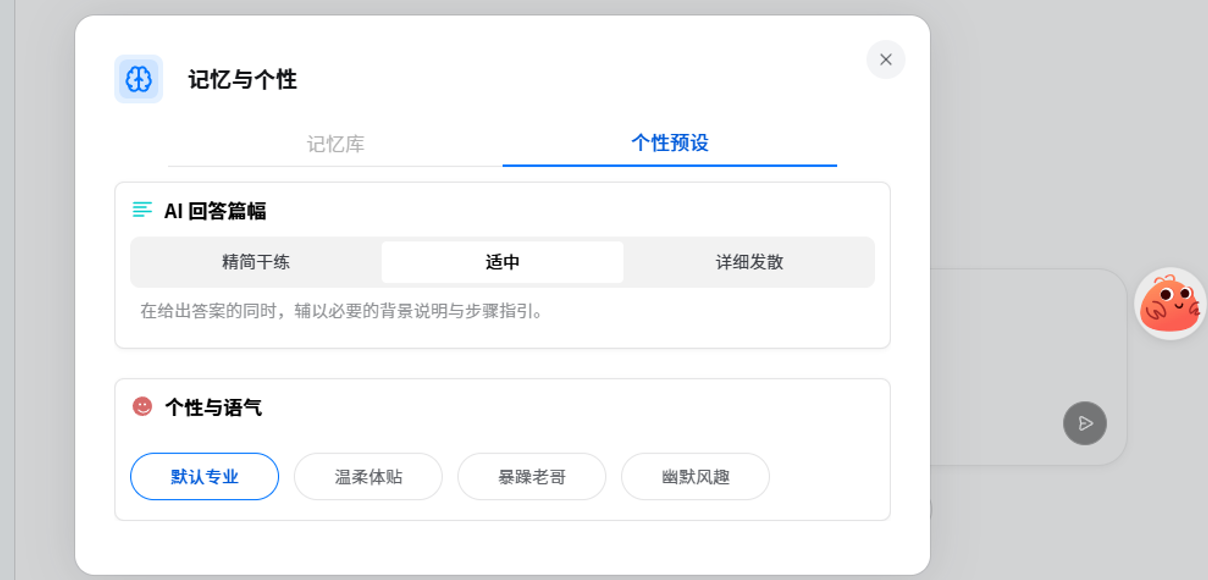Screen dimensions: 1208x580
Task: Switch to the 记忆库 tab
Action: (x=335, y=144)
